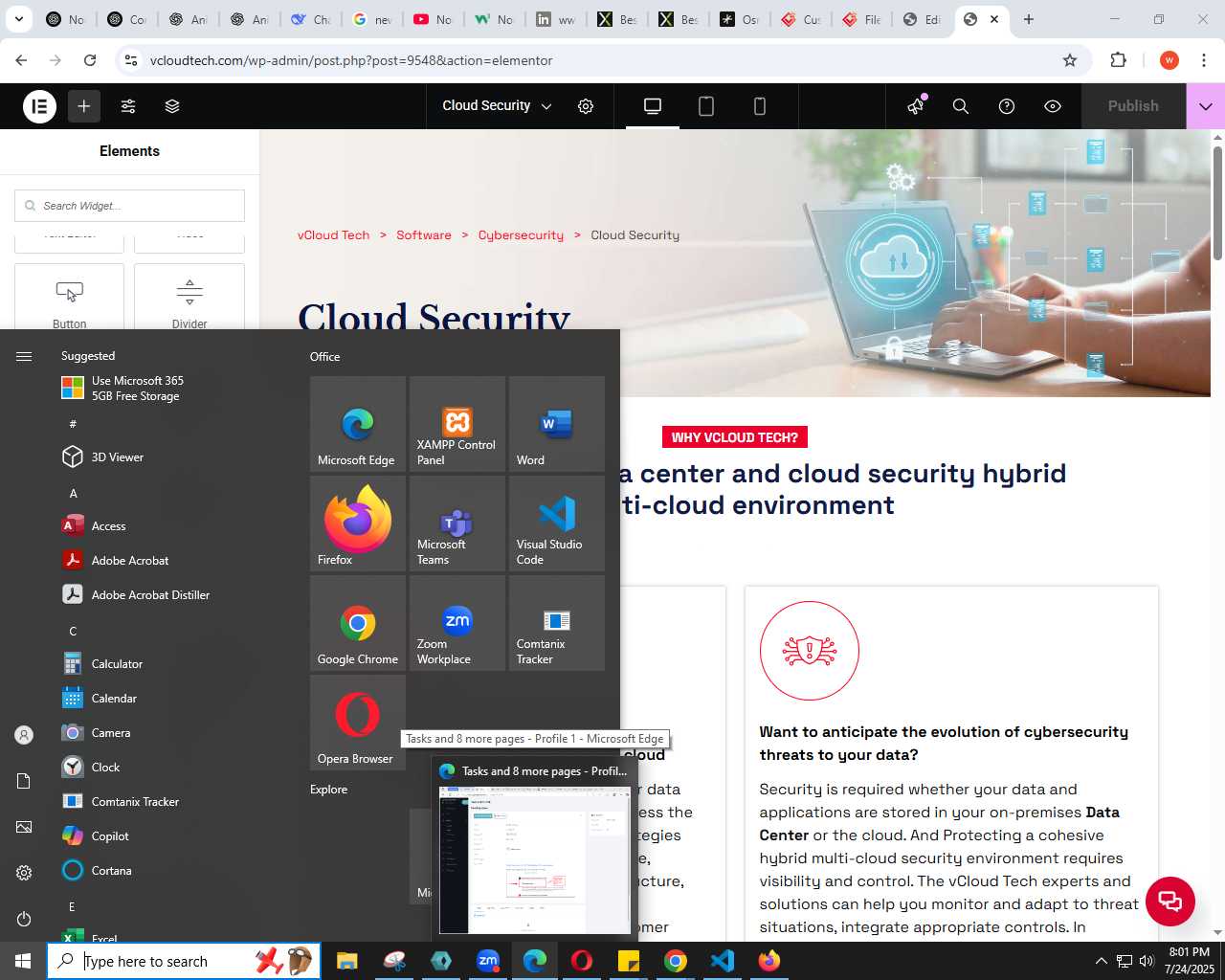1225x980 pixels.
Task: Click the WHY VCLOUD TECH? badge
Action: click(735, 437)
